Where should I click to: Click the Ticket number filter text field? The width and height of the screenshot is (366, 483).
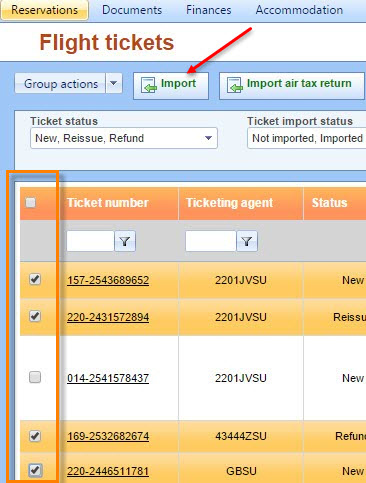click(x=90, y=241)
